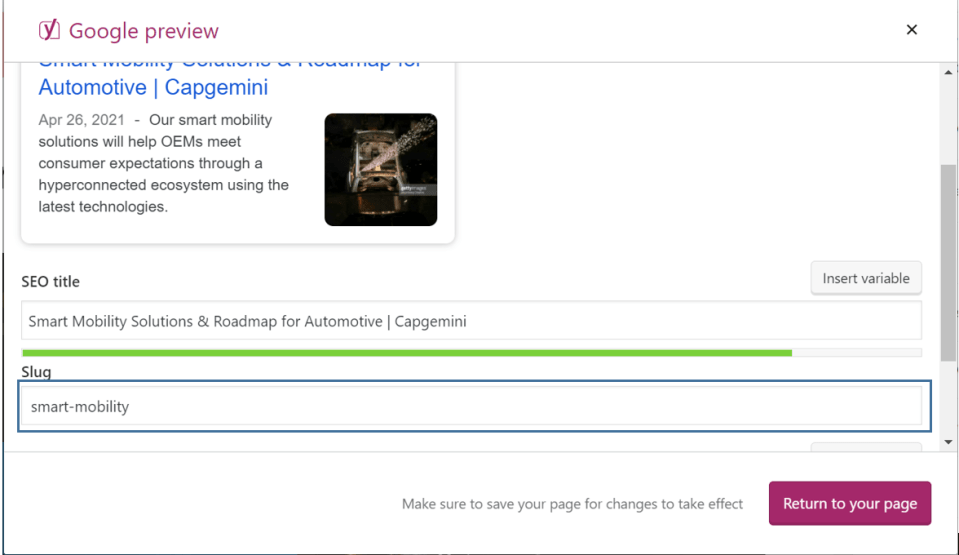The image size is (959, 555).
Task: Click the Return to your page button
Action: click(849, 503)
